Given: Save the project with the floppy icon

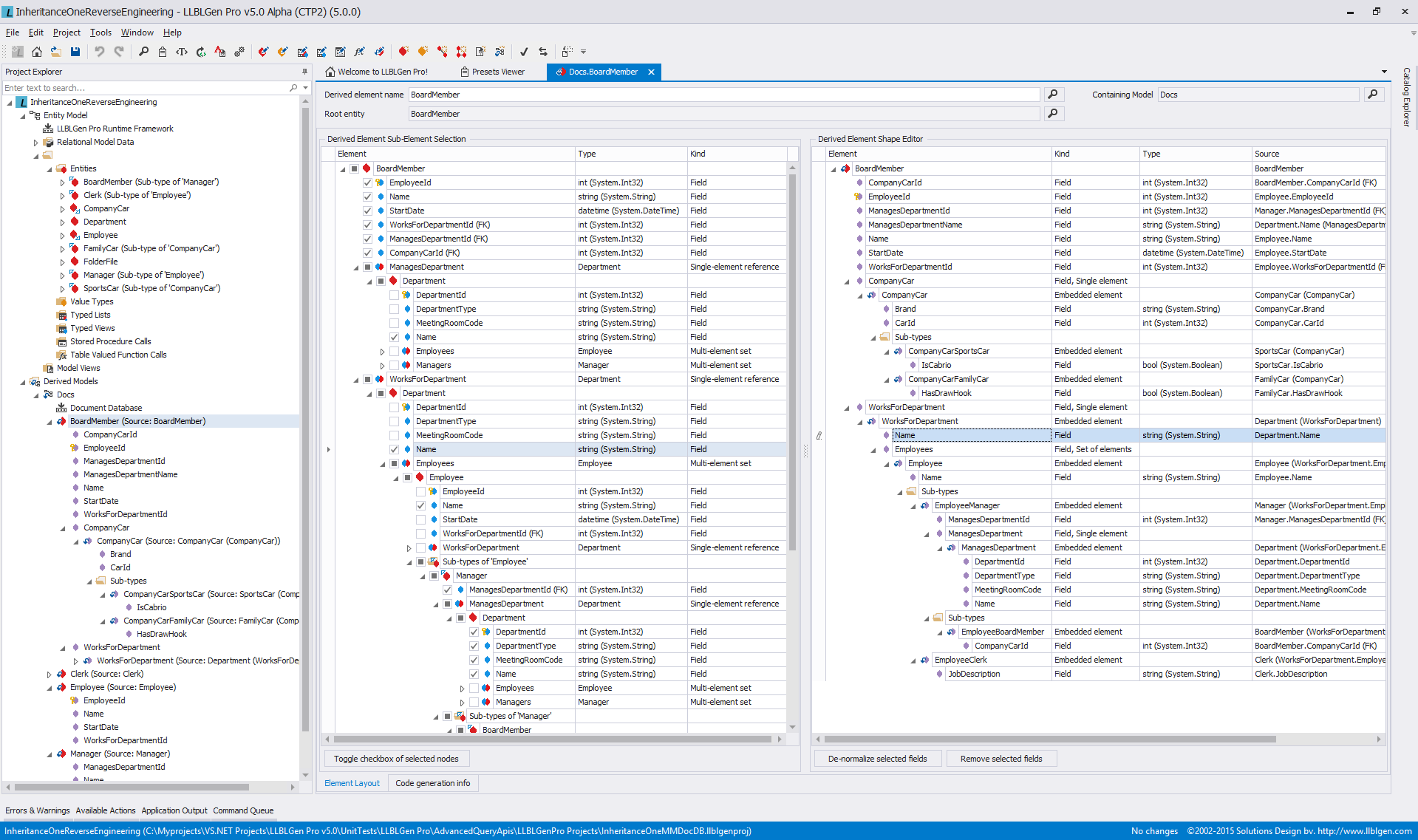Looking at the screenshot, I should [75, 52].
